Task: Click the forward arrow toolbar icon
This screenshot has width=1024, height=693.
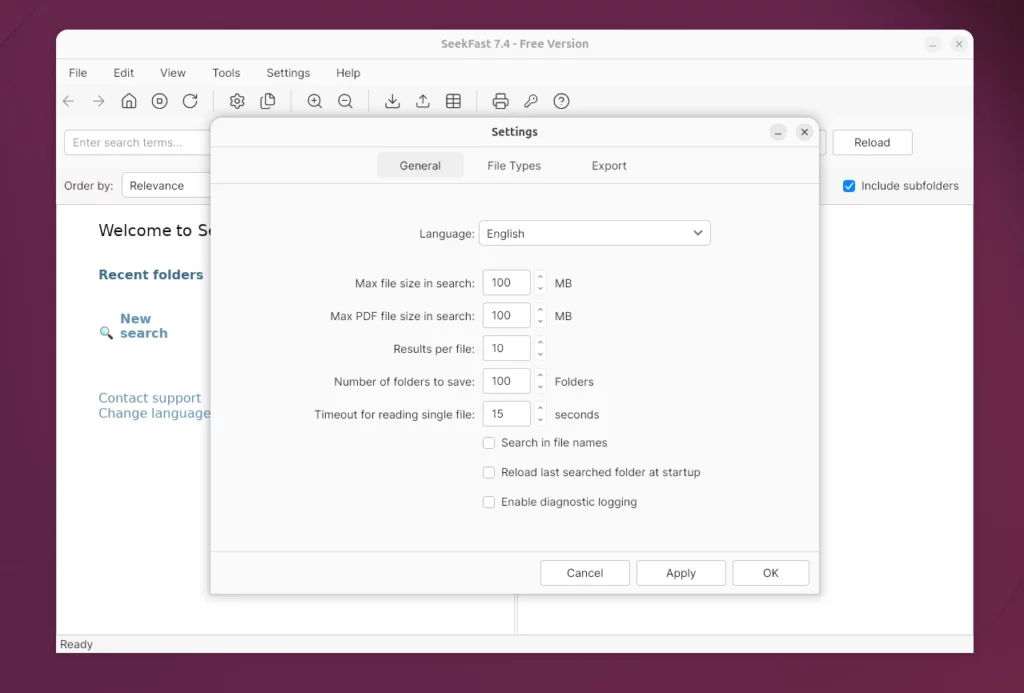Action: coord(99,101)
